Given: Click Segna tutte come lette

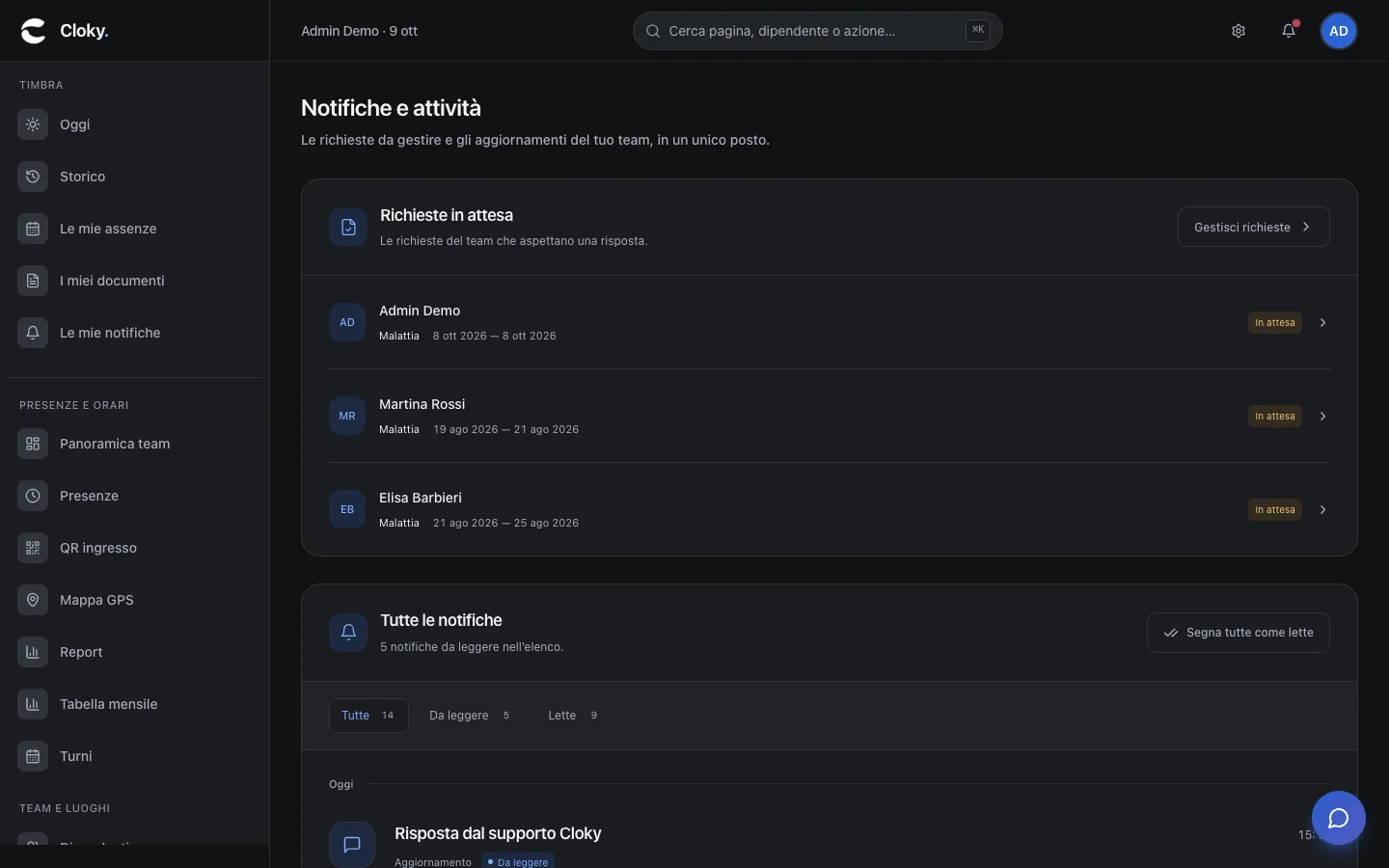Looking at the screenshot, I should (x=1238, y=633).
